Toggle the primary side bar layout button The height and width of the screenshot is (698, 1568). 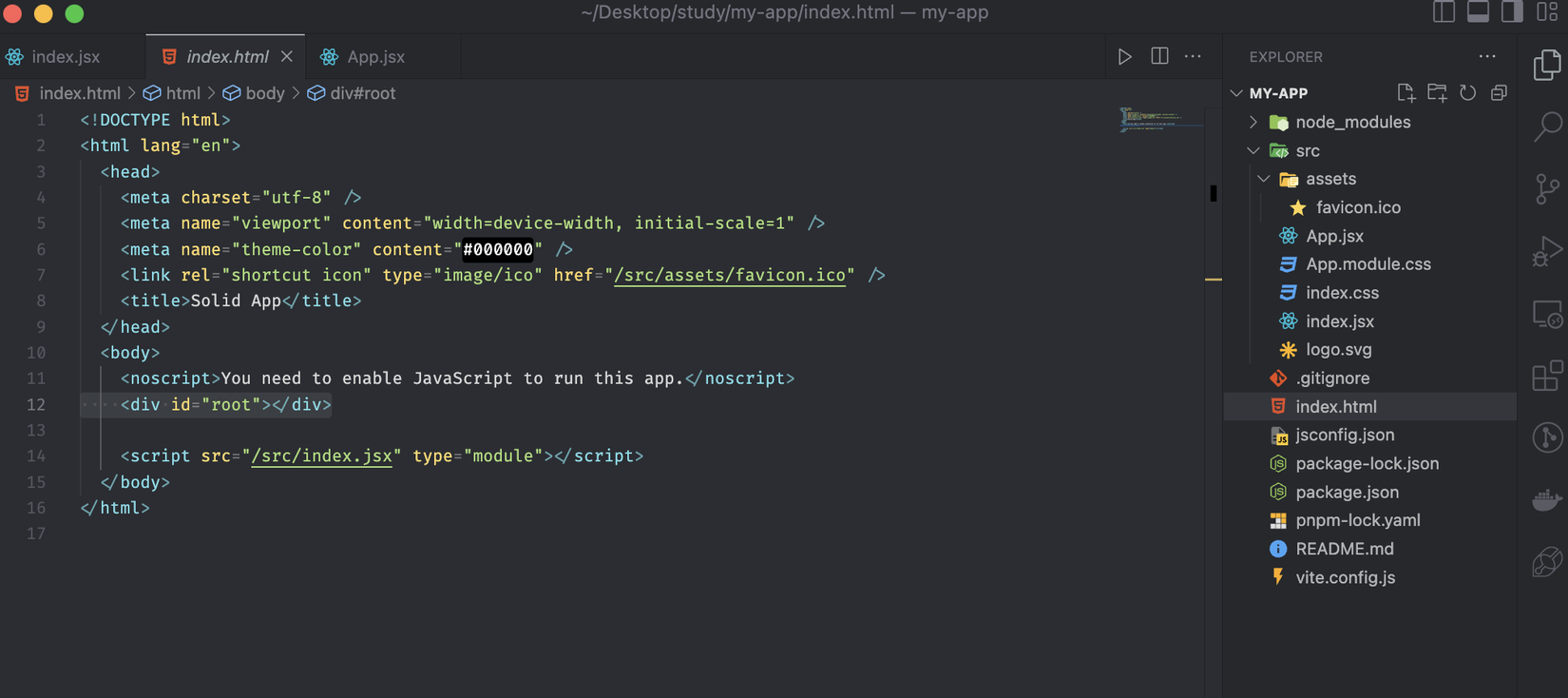[x=1444, y=12]
